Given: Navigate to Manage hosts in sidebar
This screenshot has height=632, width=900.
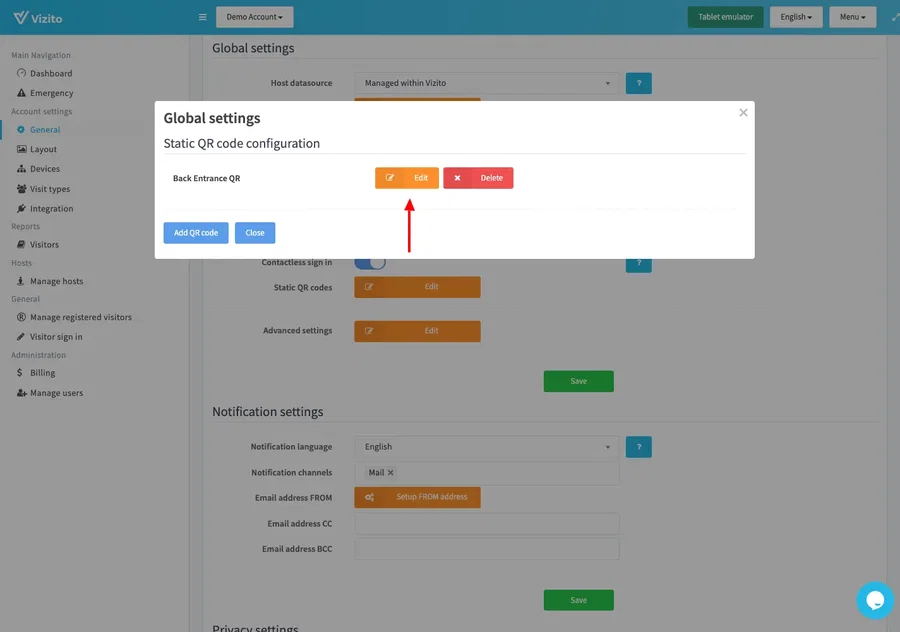Looking at the screenshot, I should click(56, 281).
